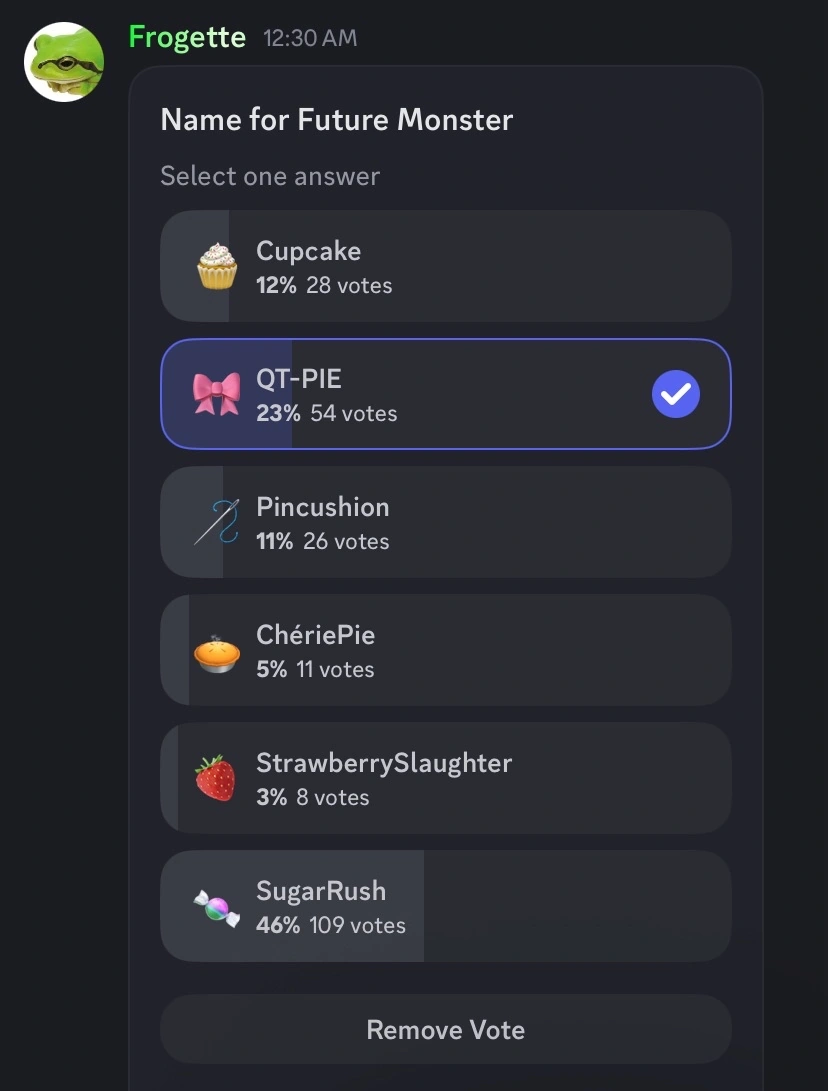Viewport: 828px width, 1091px height.
Task: Click the 12:30 AM message timestamp
Action: coord(310,39)
